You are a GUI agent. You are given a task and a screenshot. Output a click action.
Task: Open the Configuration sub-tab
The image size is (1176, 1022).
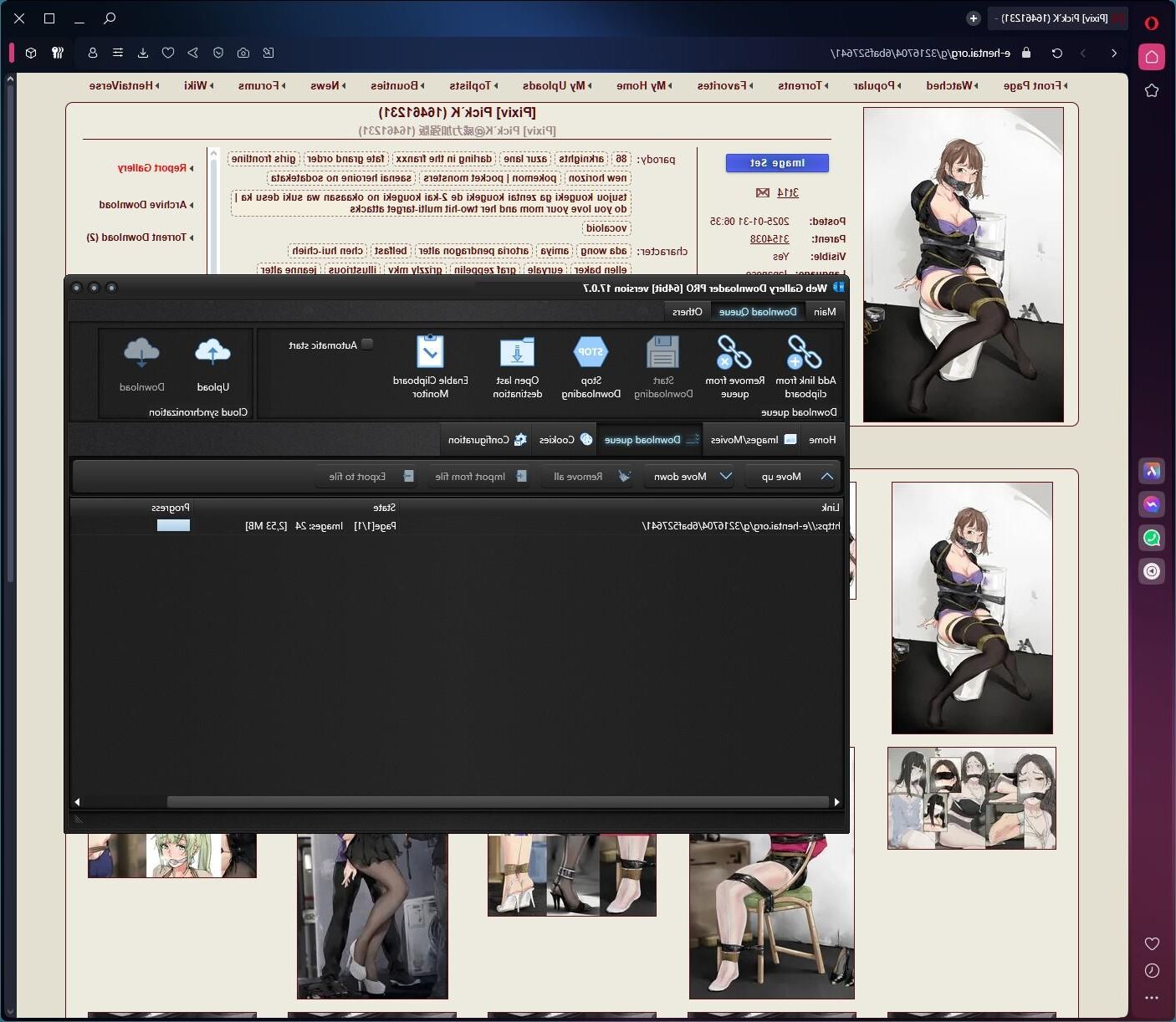click(x=487, y=439)
